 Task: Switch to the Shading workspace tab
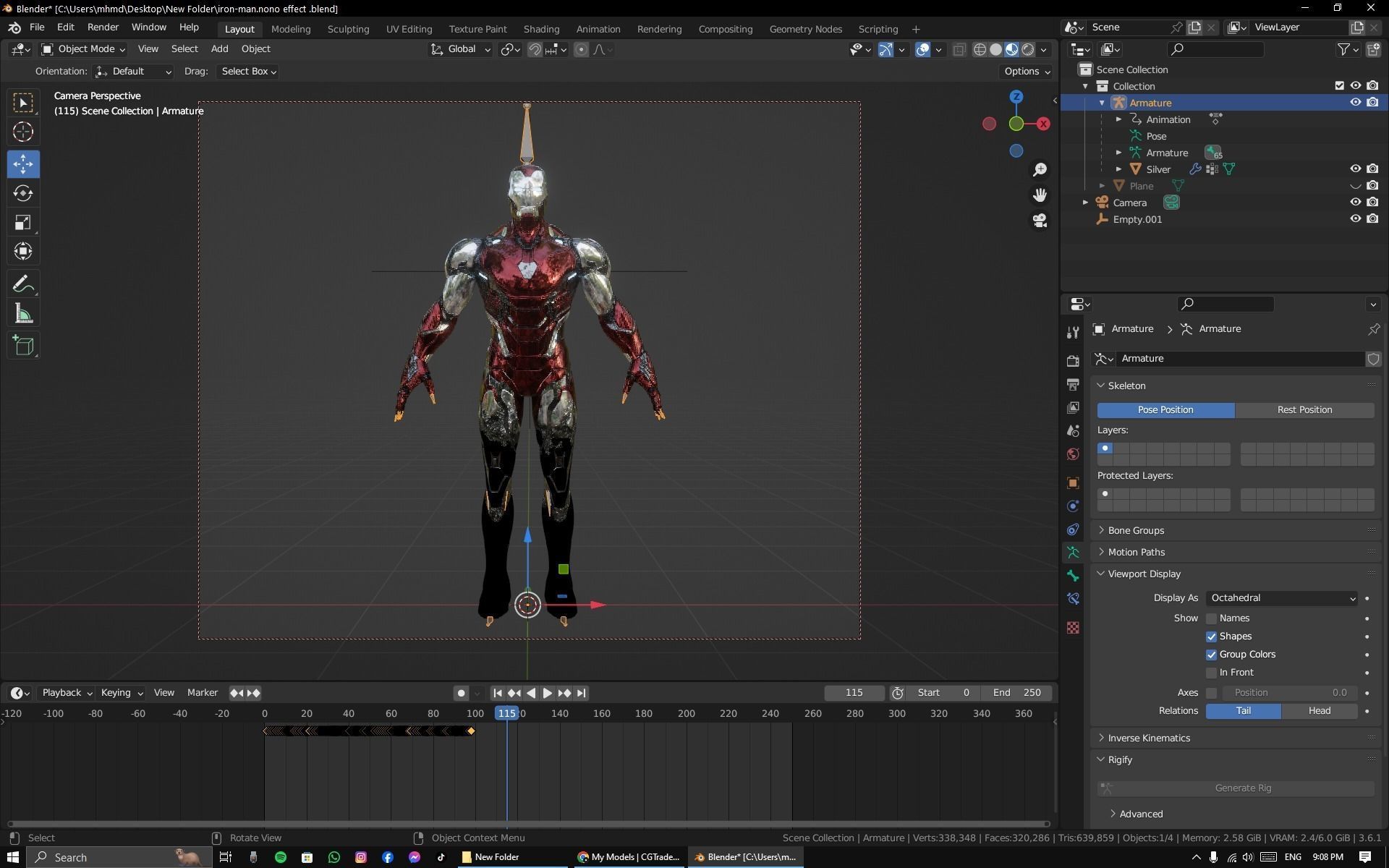(541, 29)
